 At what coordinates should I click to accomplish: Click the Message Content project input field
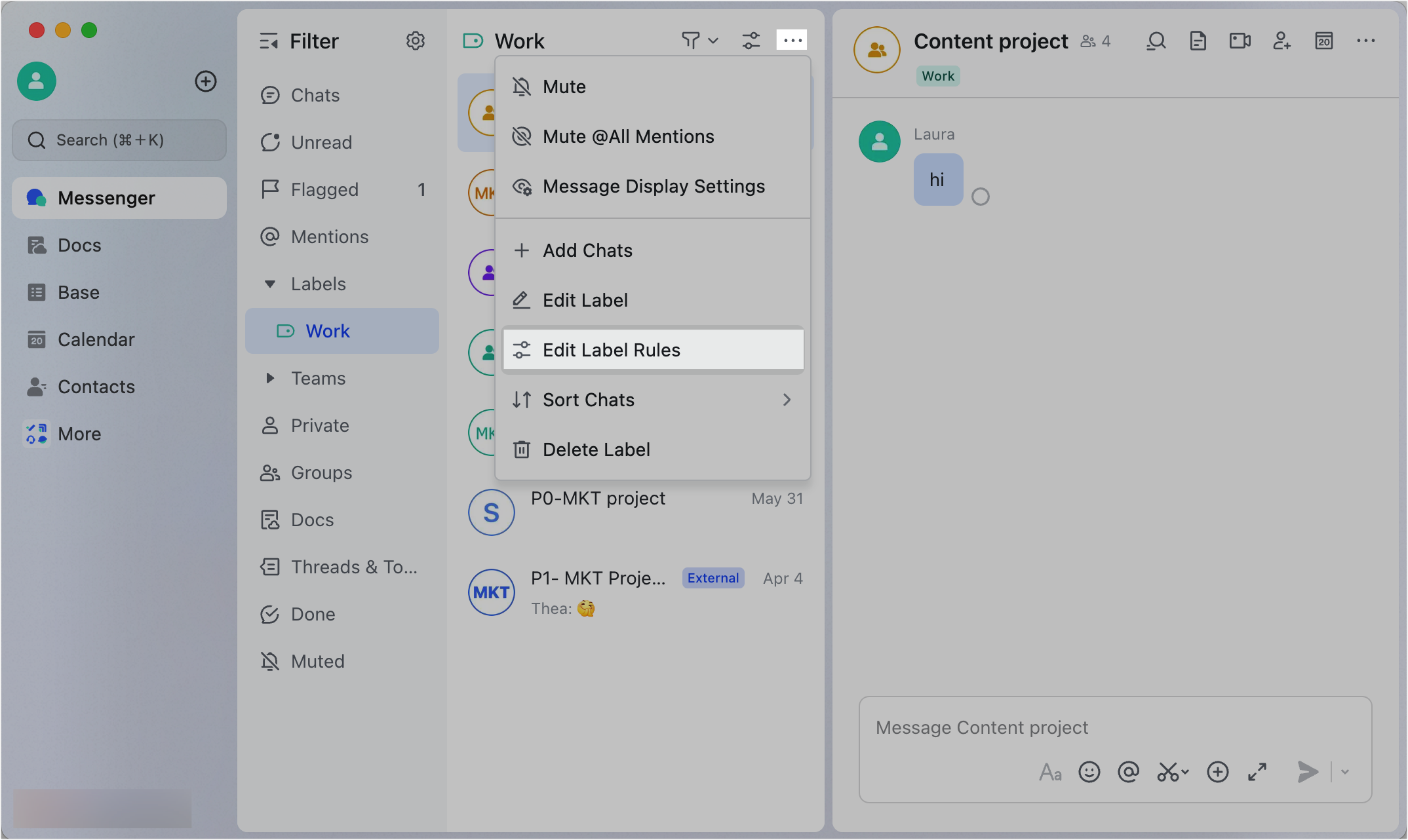pos(1114,727)
